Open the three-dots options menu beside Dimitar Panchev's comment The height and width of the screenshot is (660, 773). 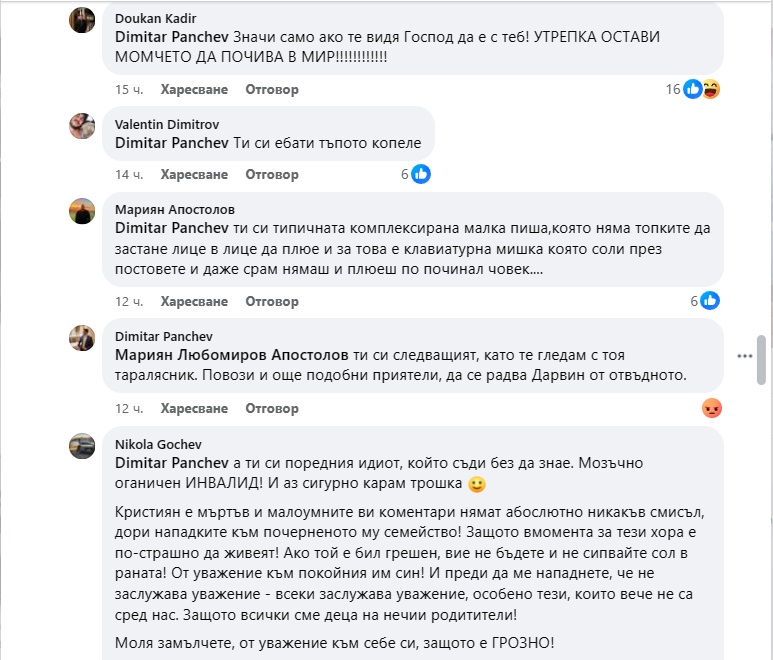tap(743, 354)
